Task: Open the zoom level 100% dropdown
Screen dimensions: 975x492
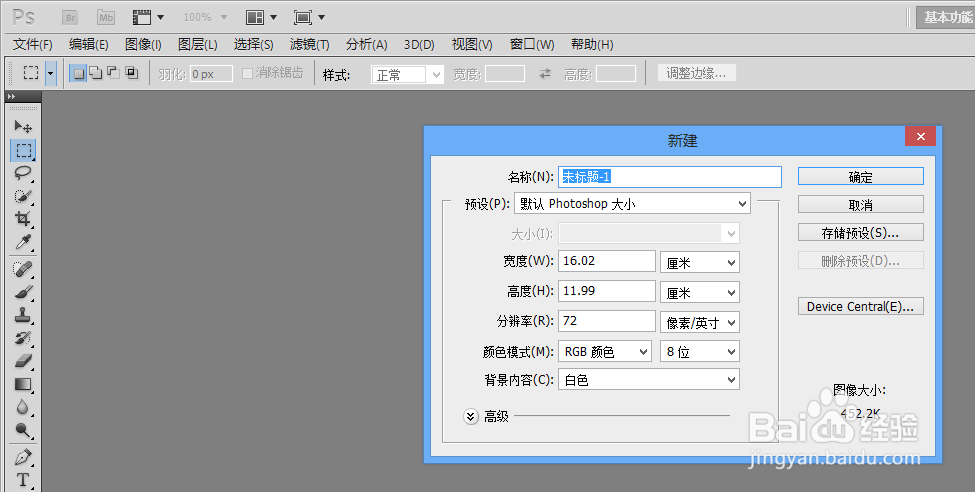Action: (205, 17)
